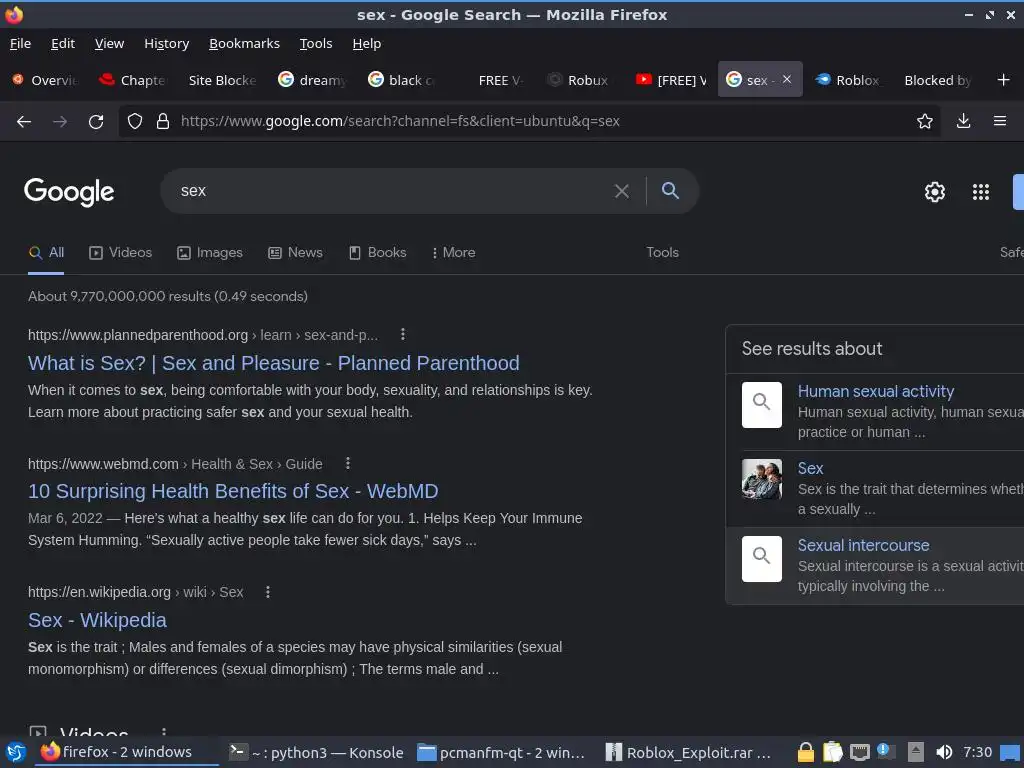Screen dimensions: 1024x768
Task: Click the Google search magnifier button
Action: click(670, 191)
